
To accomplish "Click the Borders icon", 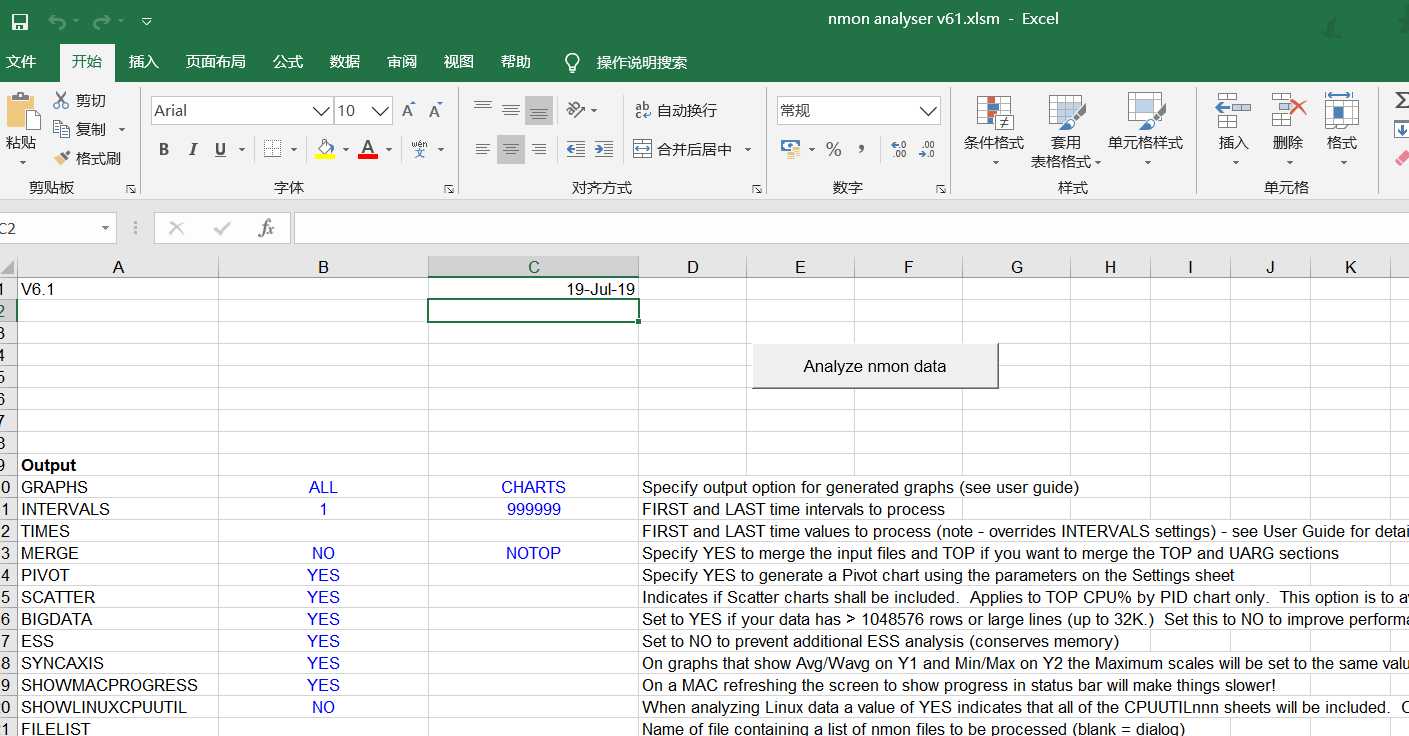I will pos(272,150).
